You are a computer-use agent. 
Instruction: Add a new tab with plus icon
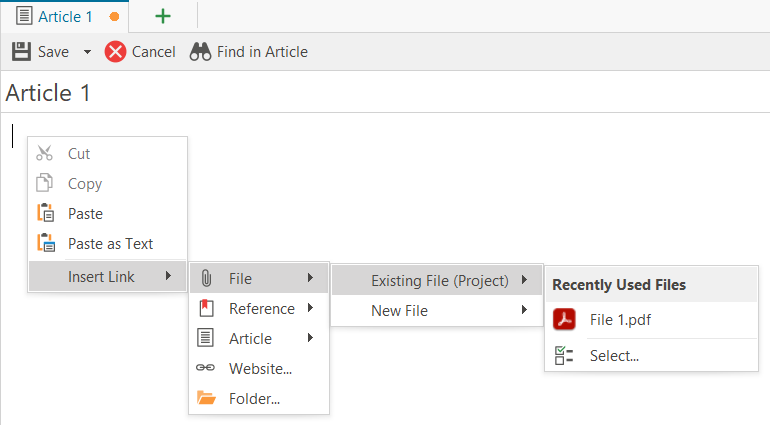tap(163, 16)
